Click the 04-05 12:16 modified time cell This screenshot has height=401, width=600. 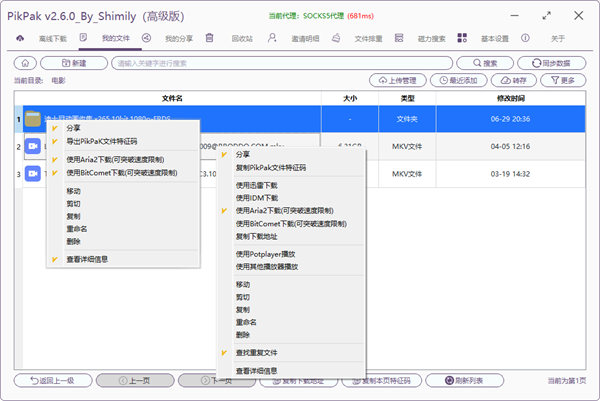click(510, 146)
